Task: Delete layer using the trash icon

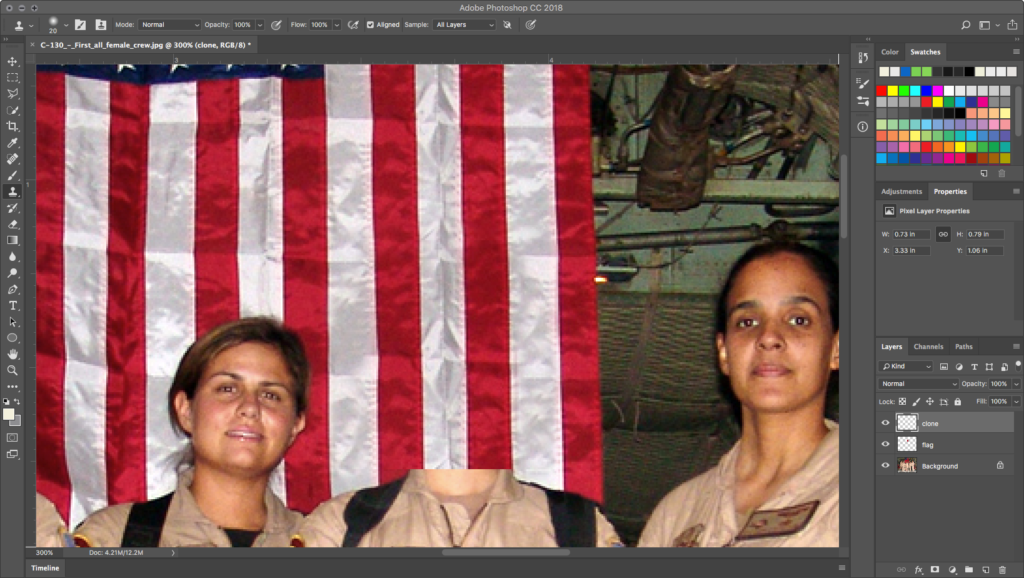Action: [x=1003, y=569]
